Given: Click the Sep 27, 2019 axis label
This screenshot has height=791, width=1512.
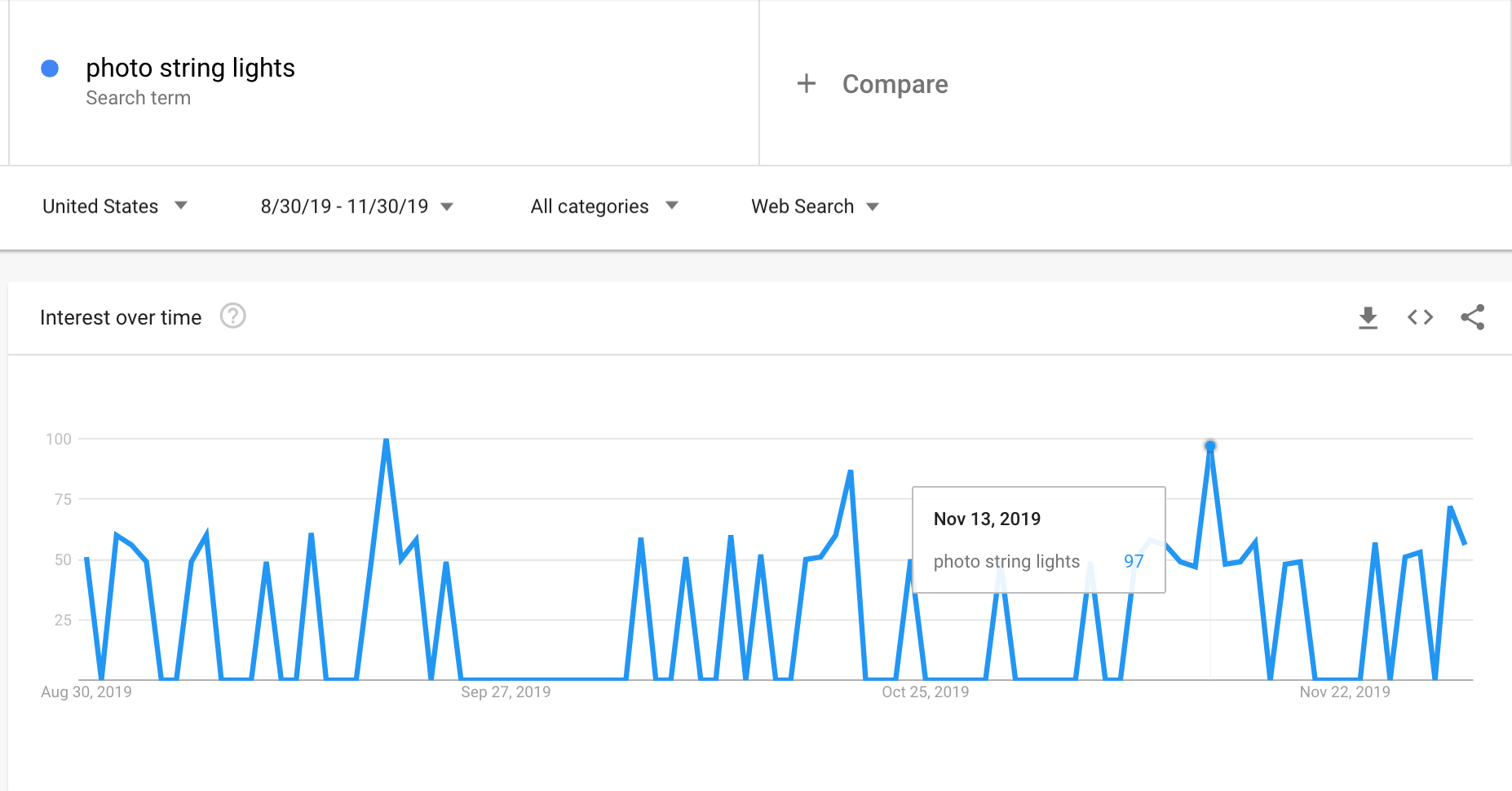Looking at the screenshot, I should coord(506,692).
